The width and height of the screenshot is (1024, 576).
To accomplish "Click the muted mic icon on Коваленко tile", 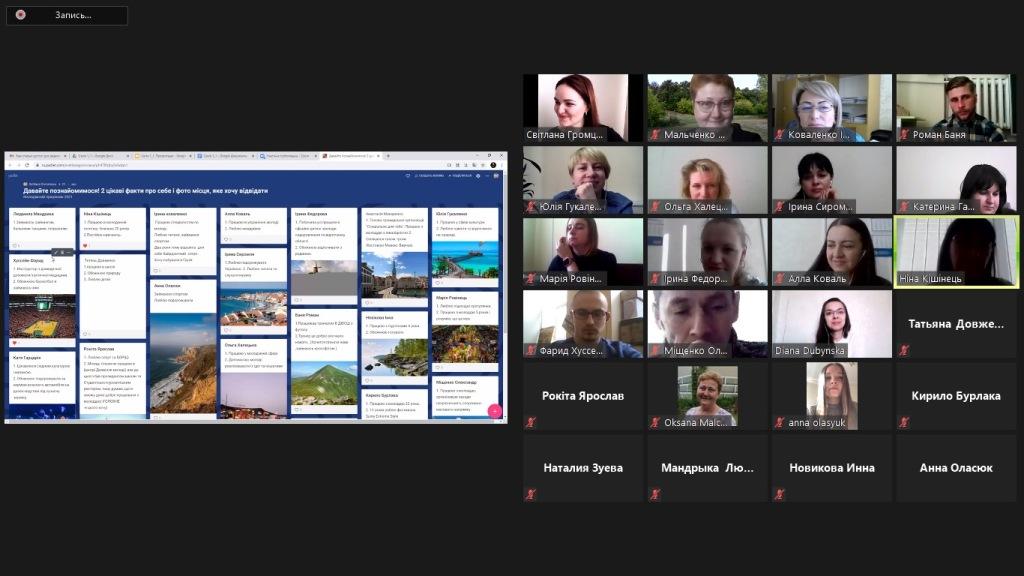I will 779,135.
